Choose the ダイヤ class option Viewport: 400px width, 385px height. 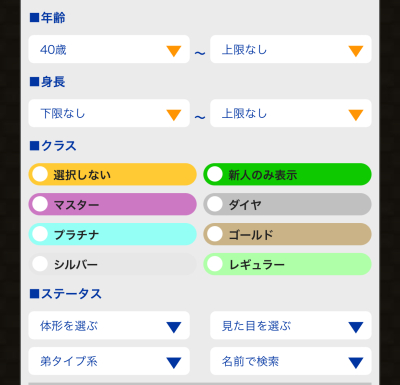(287, 204)
